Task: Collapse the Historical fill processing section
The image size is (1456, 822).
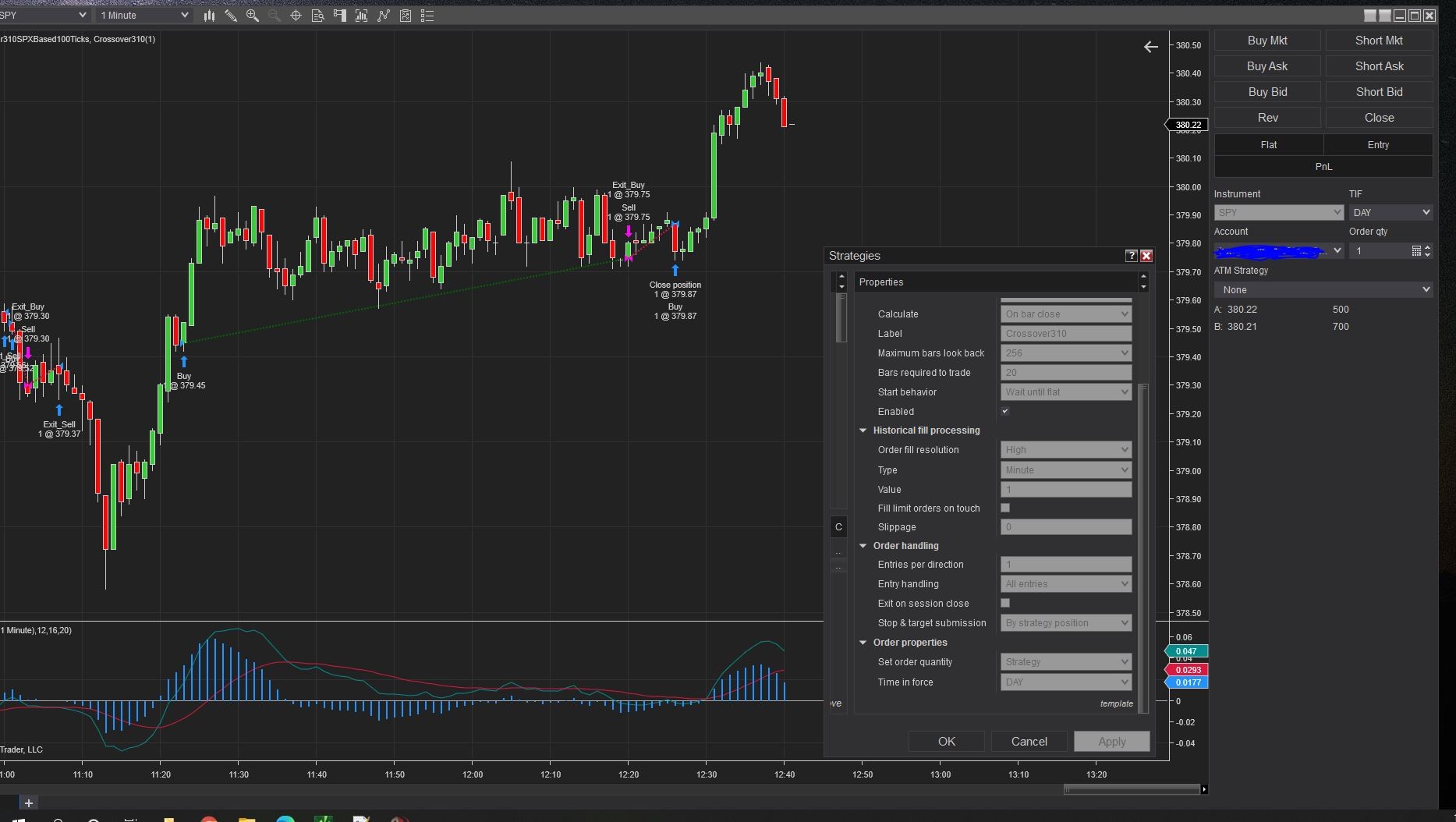Action: 863,430
